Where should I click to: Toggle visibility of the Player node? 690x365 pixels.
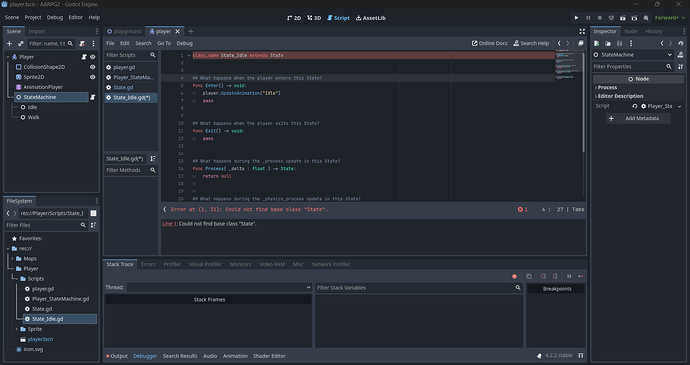coord(92,57)
